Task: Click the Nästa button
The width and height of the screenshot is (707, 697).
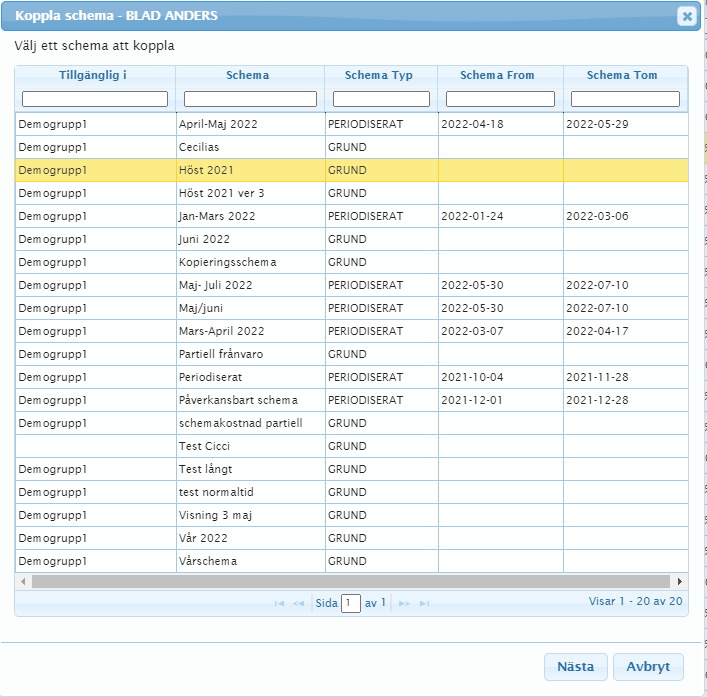Action: (x=575, y=667)
